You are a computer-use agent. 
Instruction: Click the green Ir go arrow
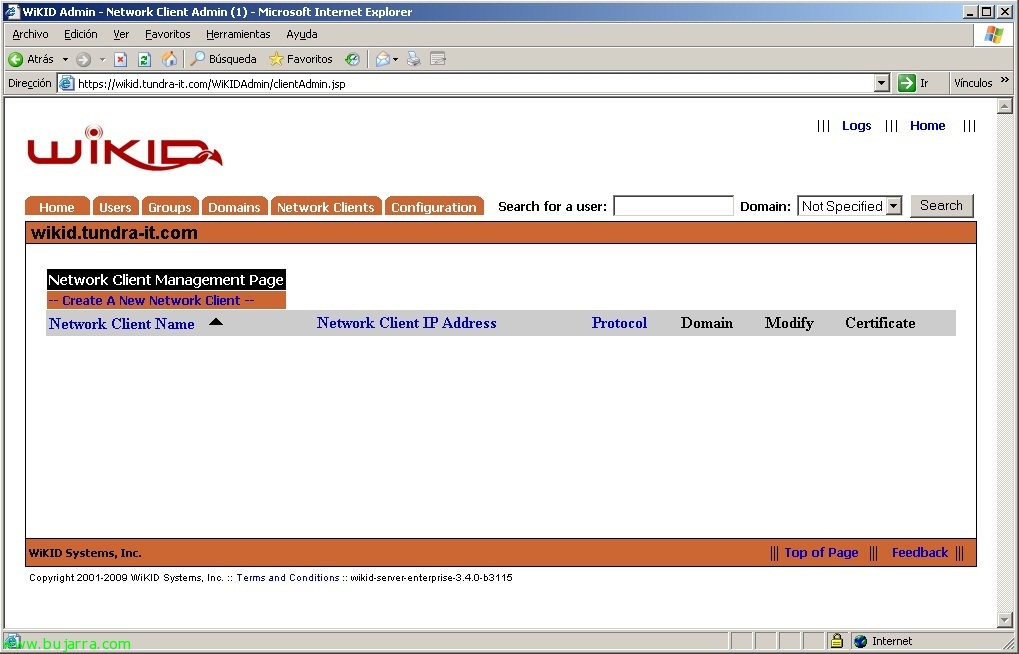(x=907, y=83)
